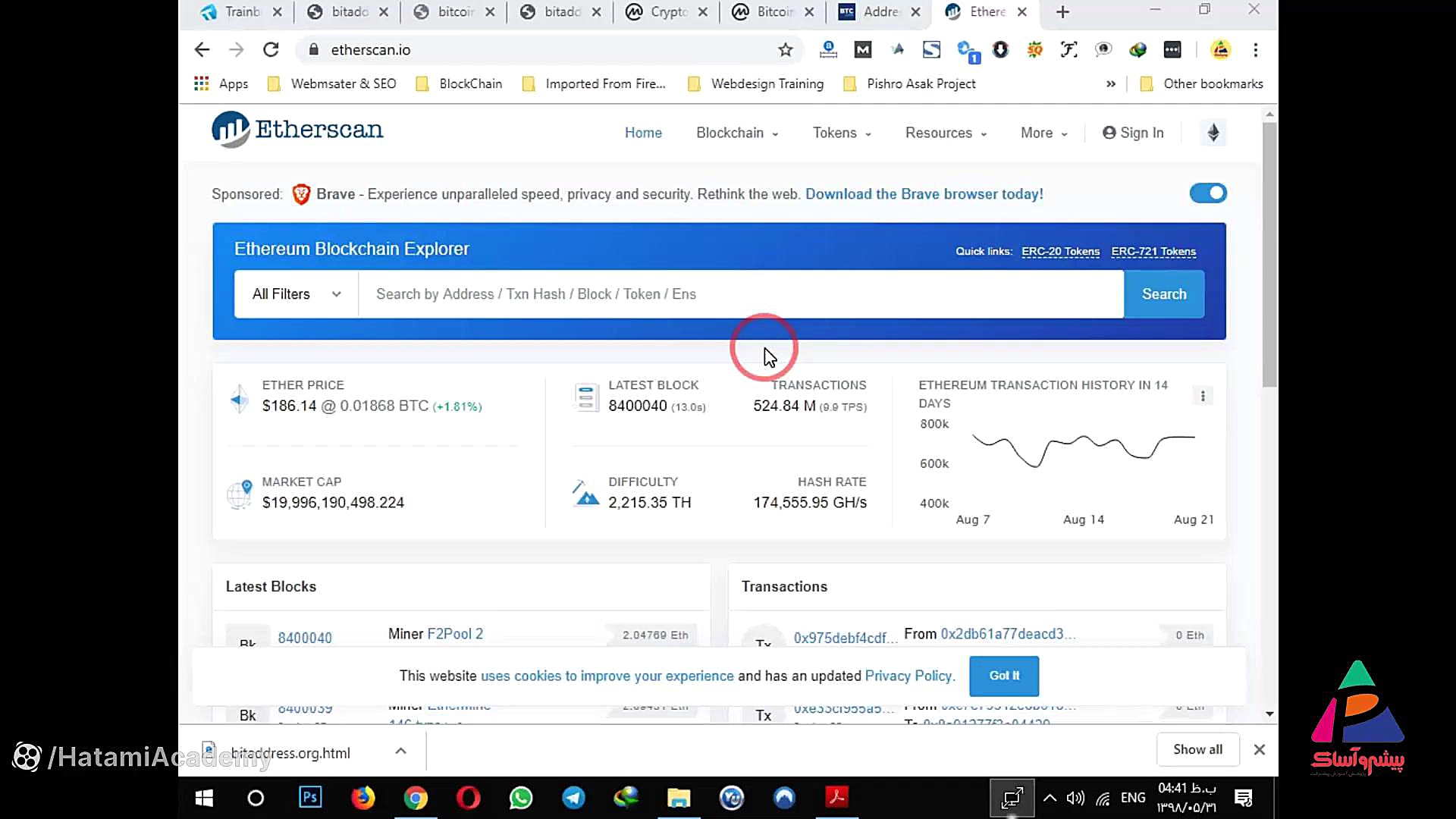Expand the More menu
1456x819 pixels.
pyautogui.click(x=1043, y=133)
